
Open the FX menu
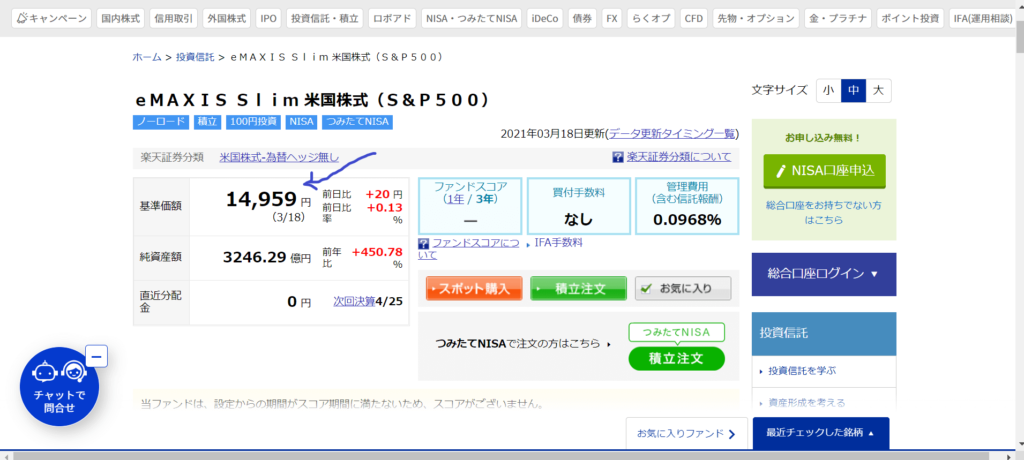point(612,18)
